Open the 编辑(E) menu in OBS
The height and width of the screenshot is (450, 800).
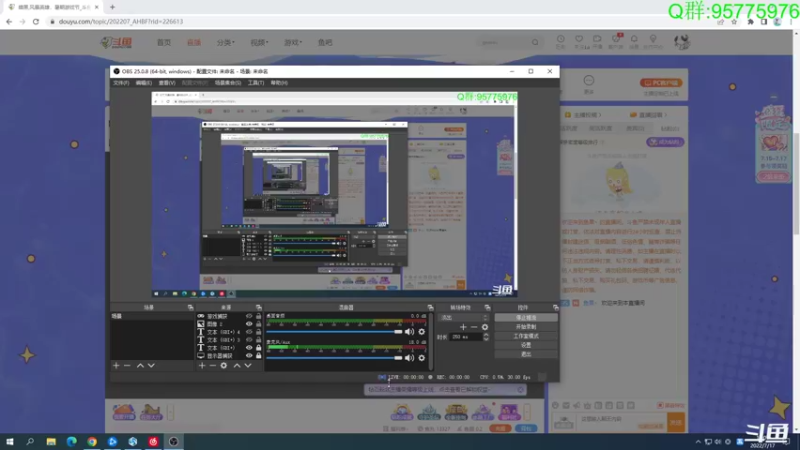tap(143, 83)
